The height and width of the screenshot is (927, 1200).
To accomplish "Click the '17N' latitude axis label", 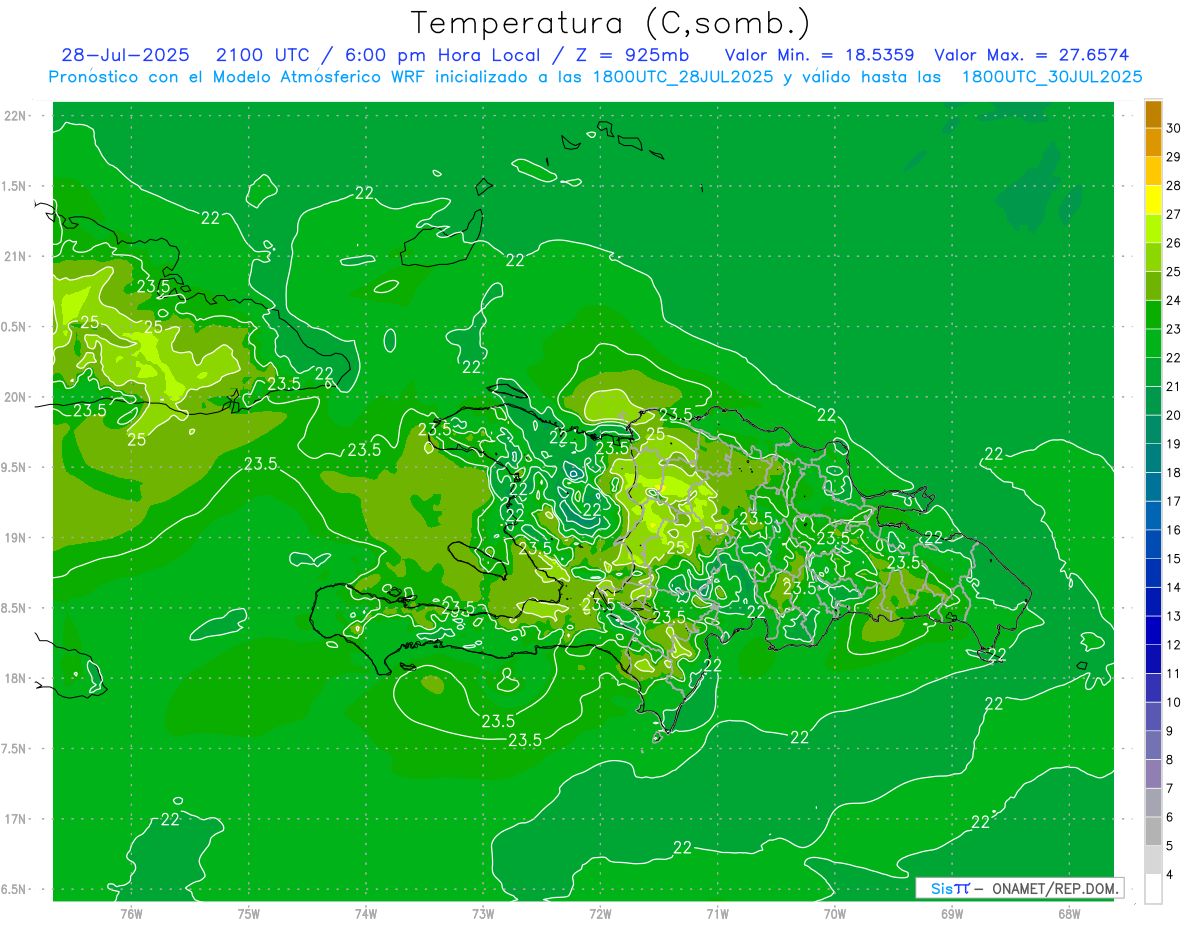I will (15, 819).
